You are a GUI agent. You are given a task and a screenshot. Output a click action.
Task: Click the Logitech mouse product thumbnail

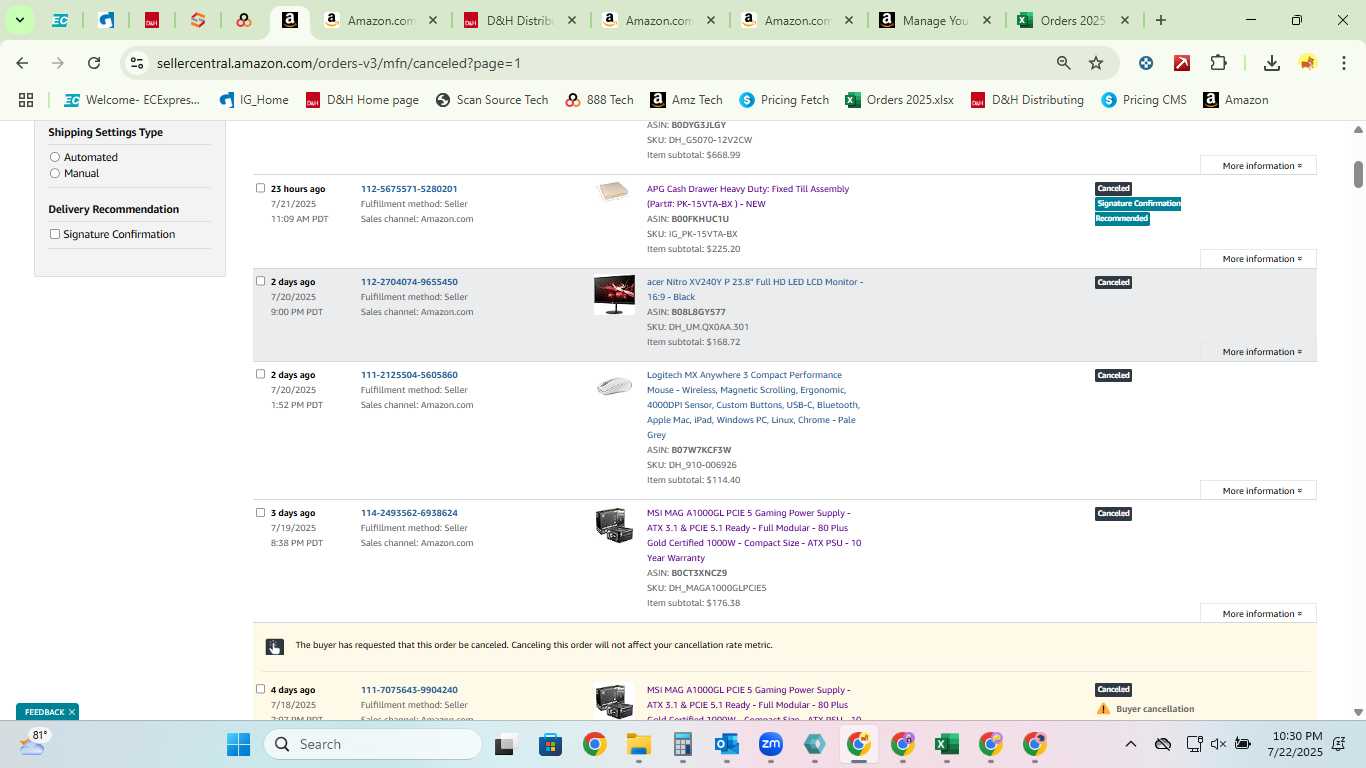[x=614, y=386]
